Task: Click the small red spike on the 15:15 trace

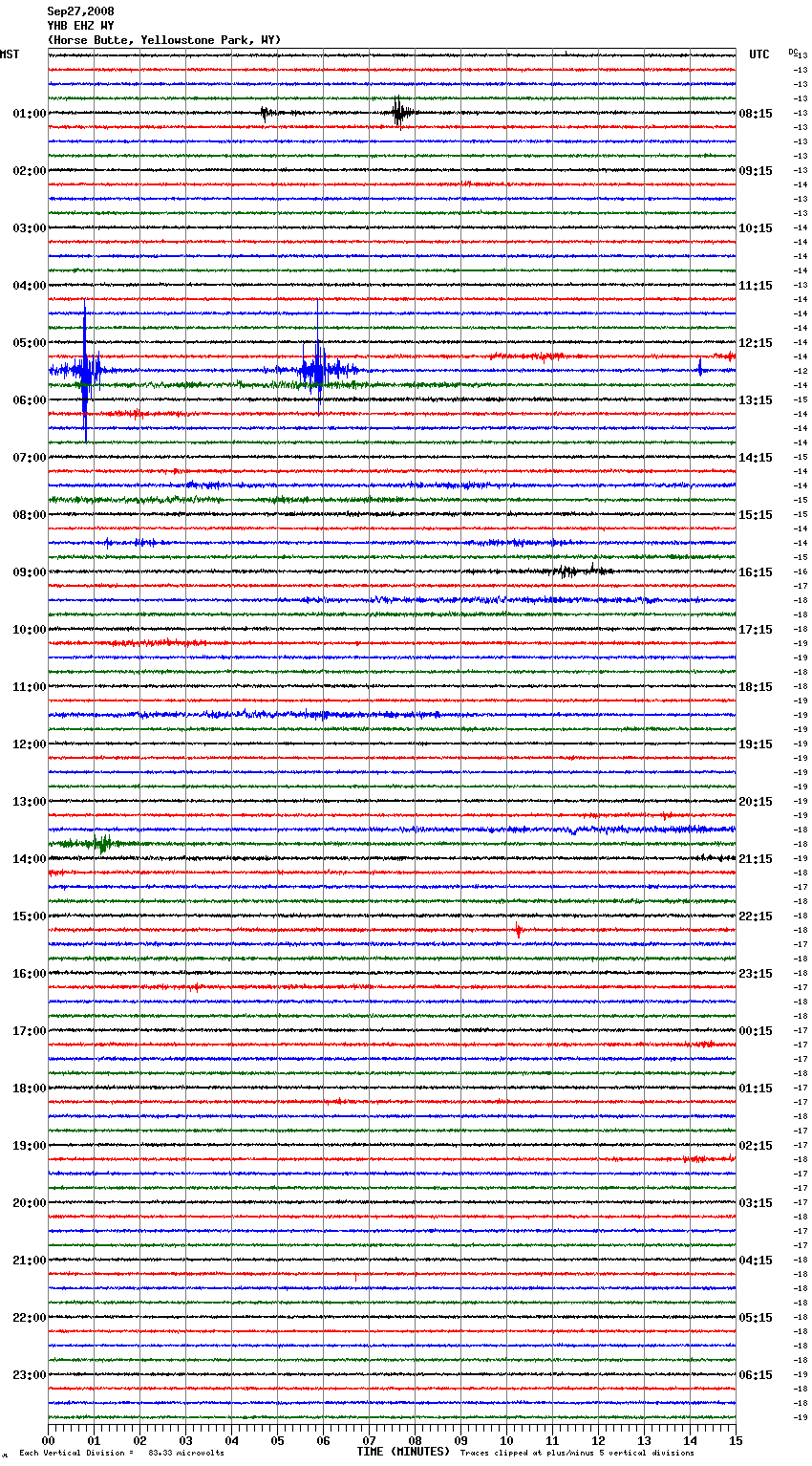Action: point(518,930)
